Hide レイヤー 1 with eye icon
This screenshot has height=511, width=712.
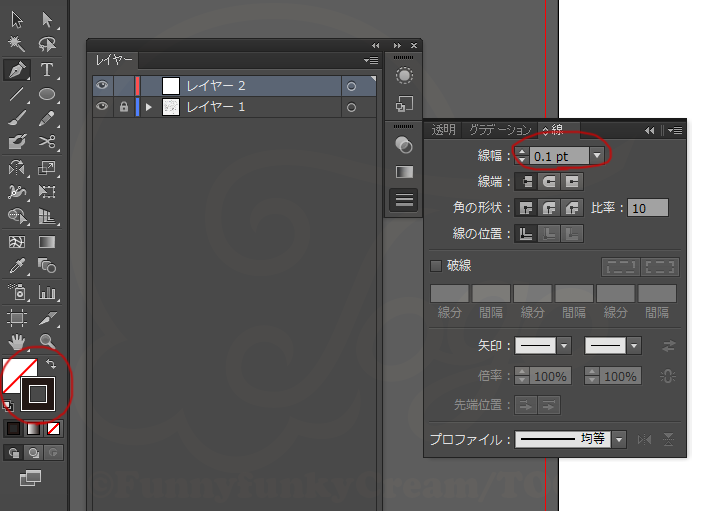[102, 107]
